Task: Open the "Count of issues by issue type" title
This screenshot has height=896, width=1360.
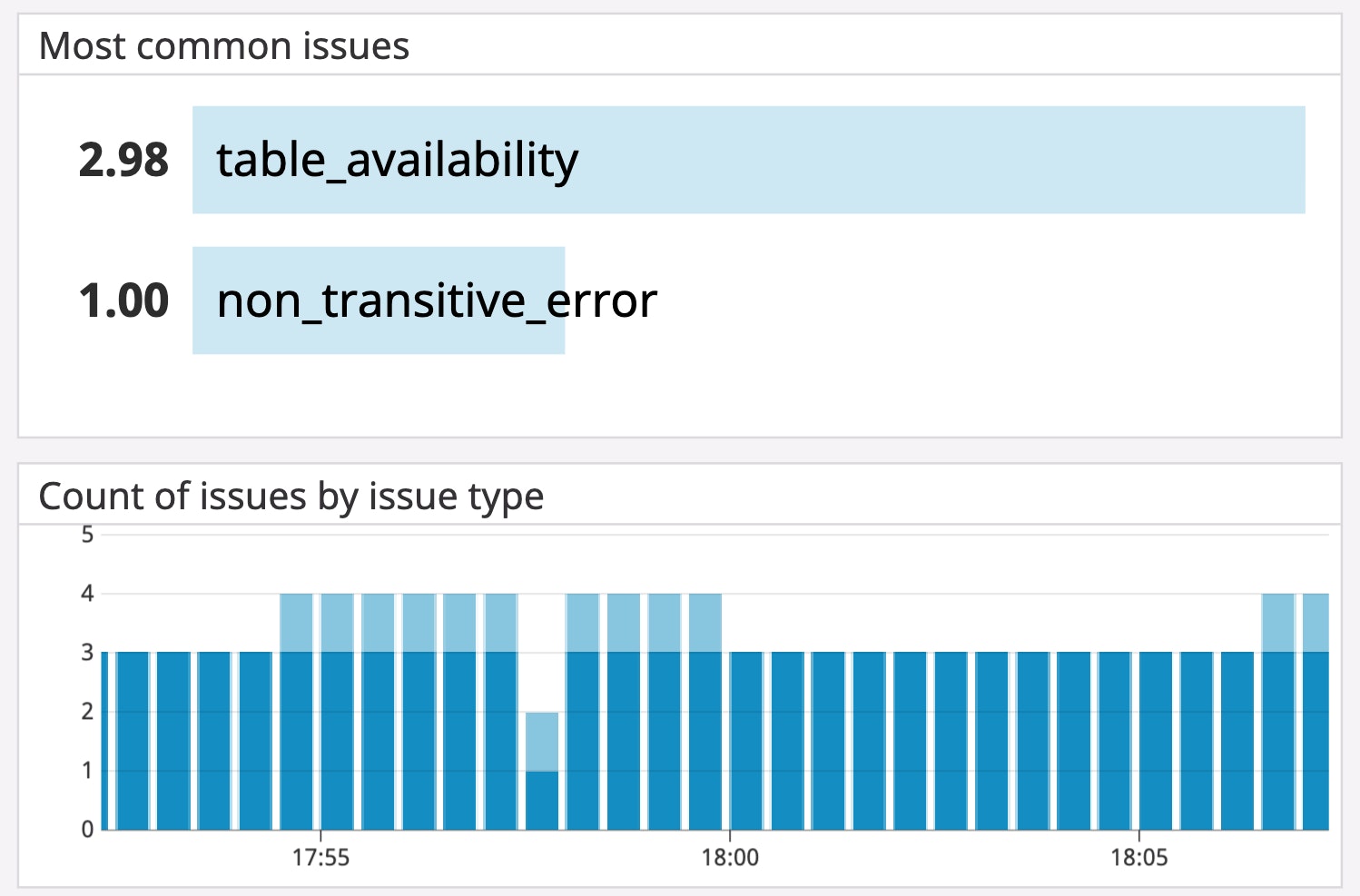Action: pyautogui.click(x=291, y=497)
